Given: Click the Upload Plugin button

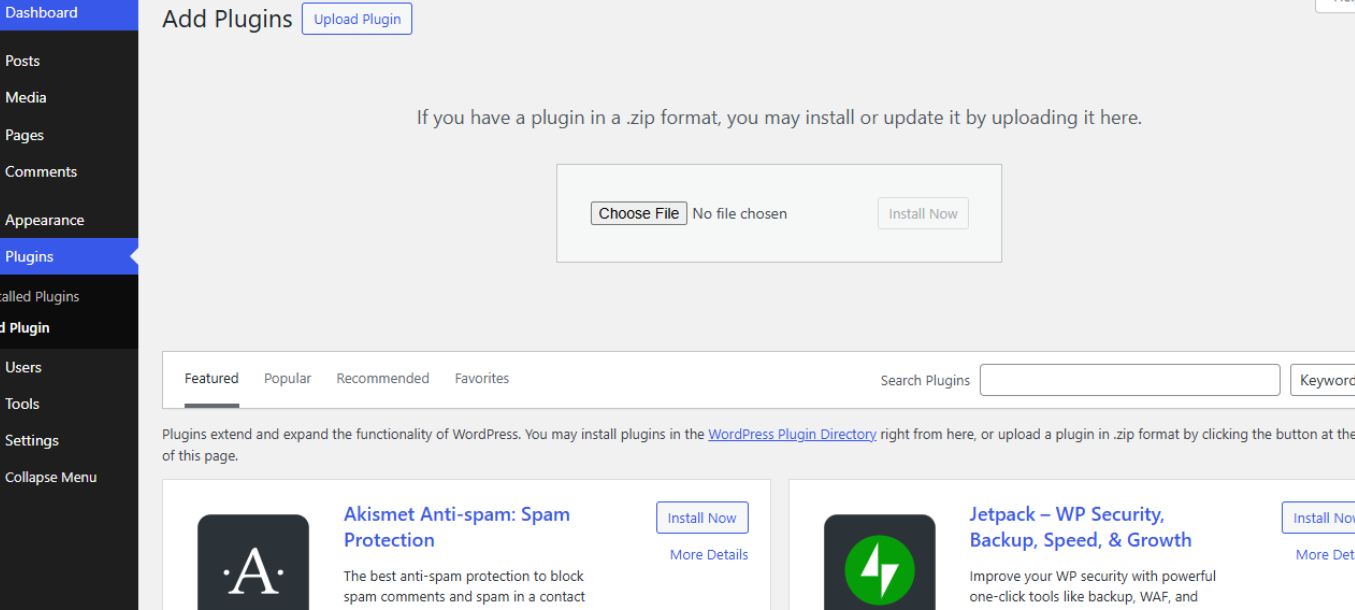Looking at the screenshot, I should click(357, 19).
